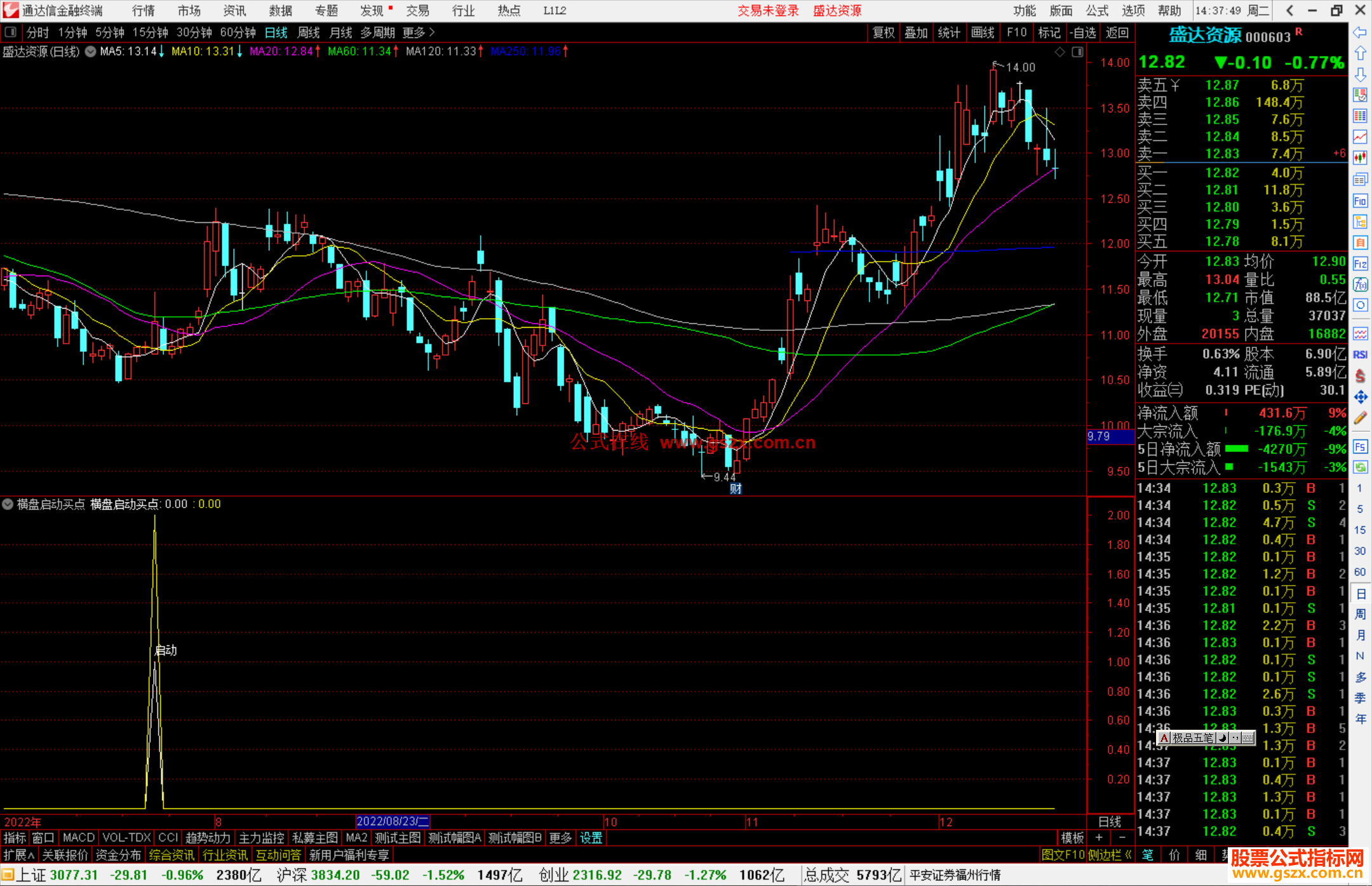Click the stacked windows sidebar icon

point(1360,180)
